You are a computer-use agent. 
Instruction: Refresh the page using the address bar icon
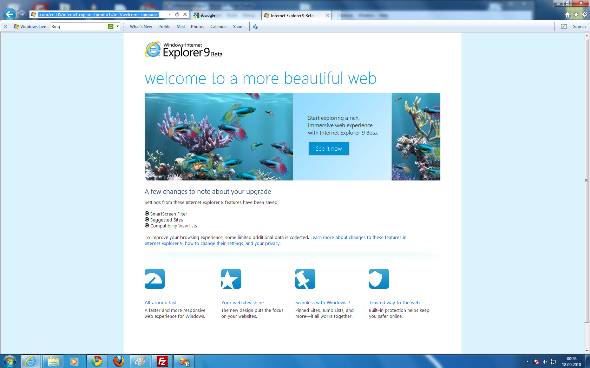(x=177, y=14)
